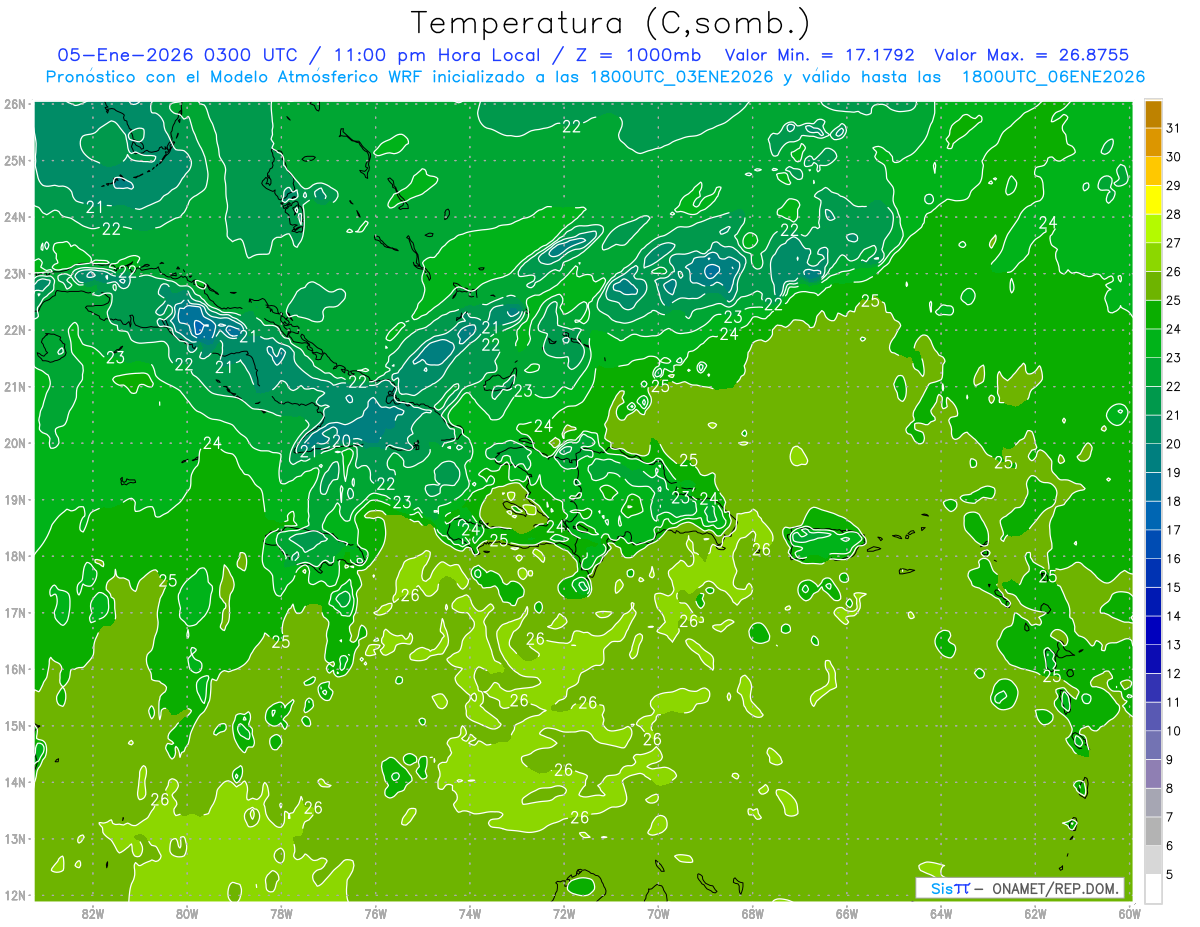Select the teal swatch between legend values 19 and 20
This screenshot has height=927, width=1200.
tap(1153, 458)
